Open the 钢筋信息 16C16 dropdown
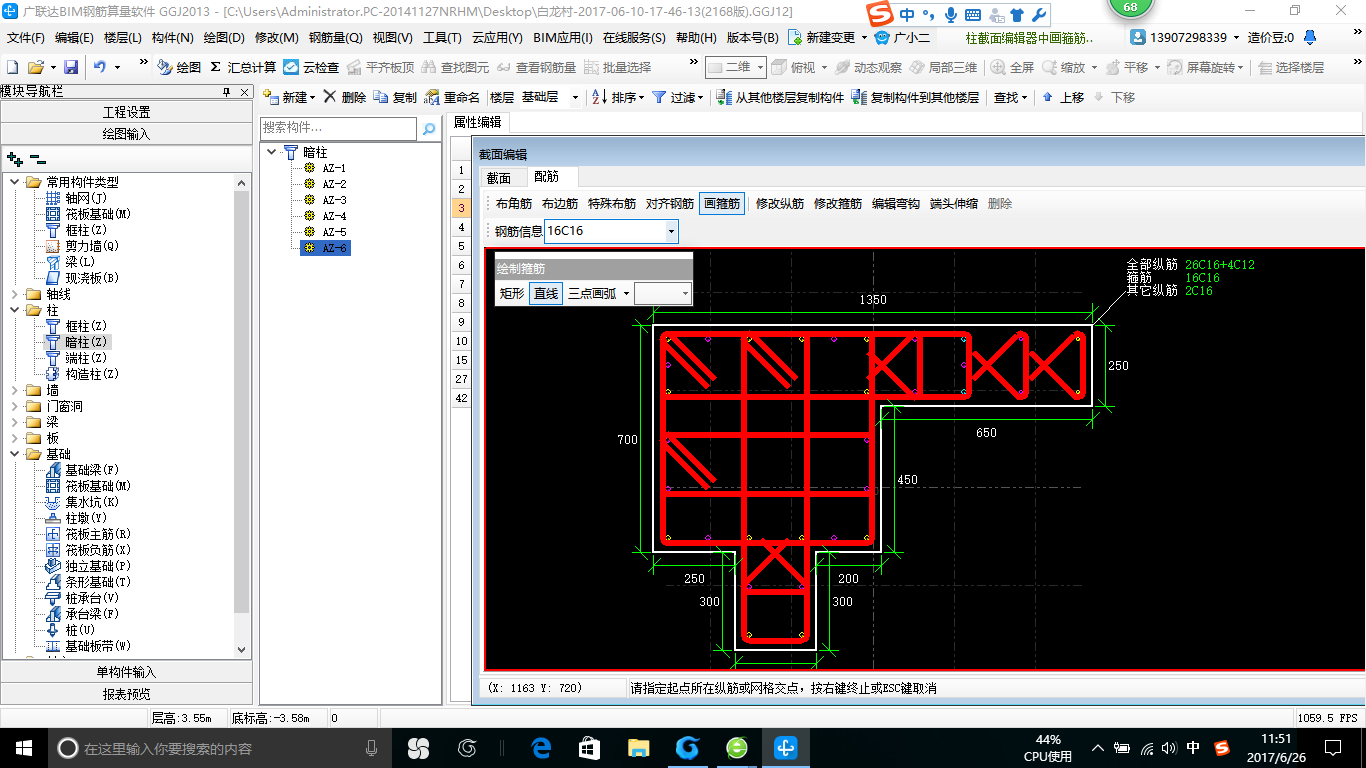This screenshot has width=1366, height=768. pyautogui.click(x=671, y=231)
